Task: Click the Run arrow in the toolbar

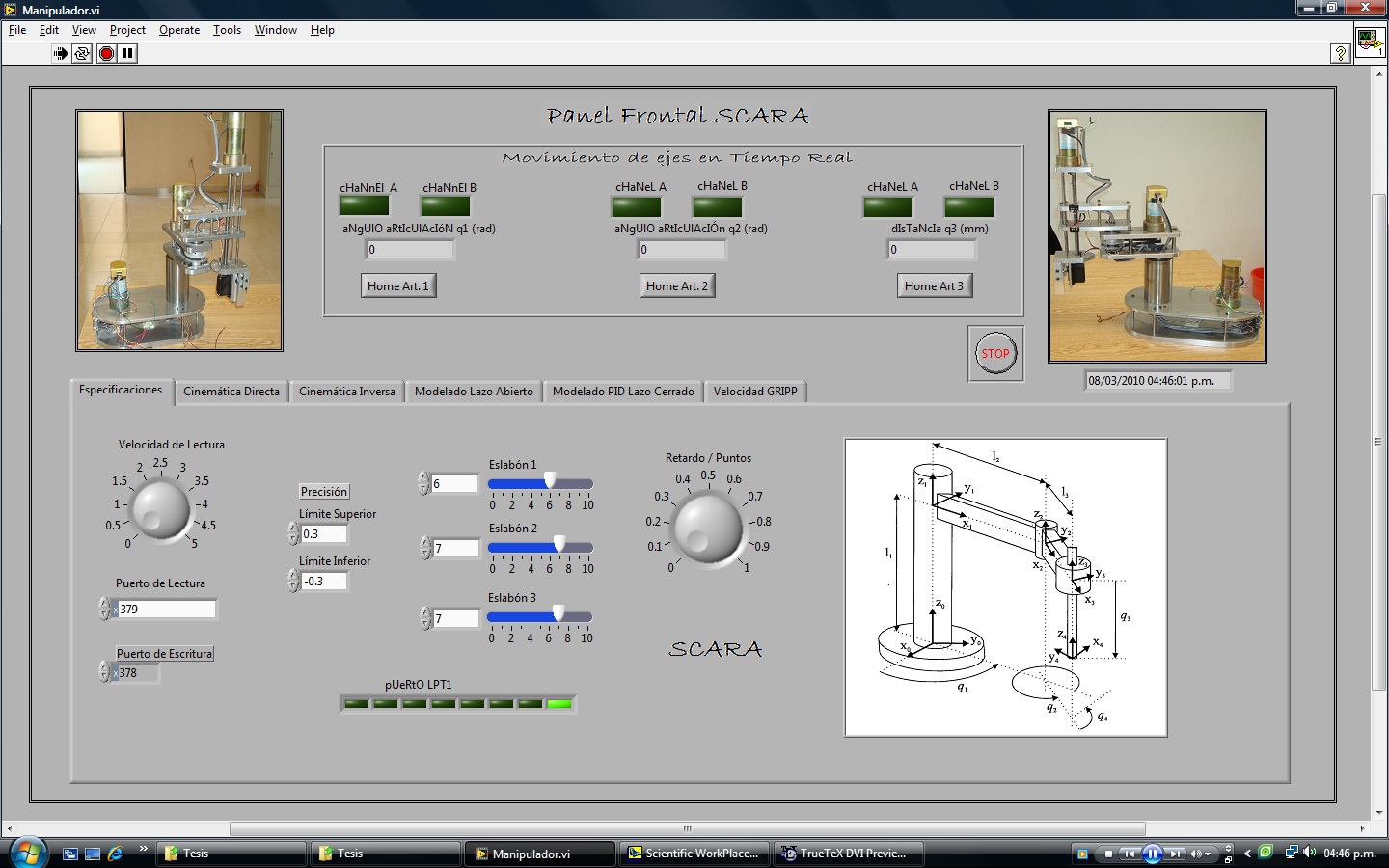Action: tap(61, 54)
